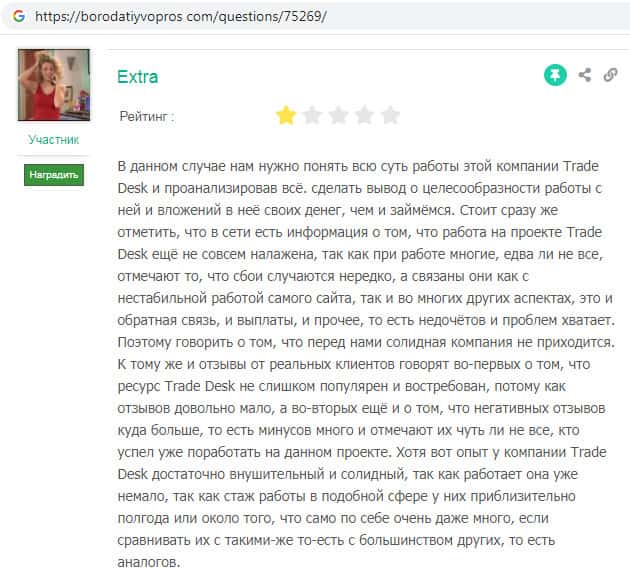This screenshot has height=571, width=630.
Task: Click the line starting 'полгода или около того'
Action: pyautogui.click(x=333, y=518)
